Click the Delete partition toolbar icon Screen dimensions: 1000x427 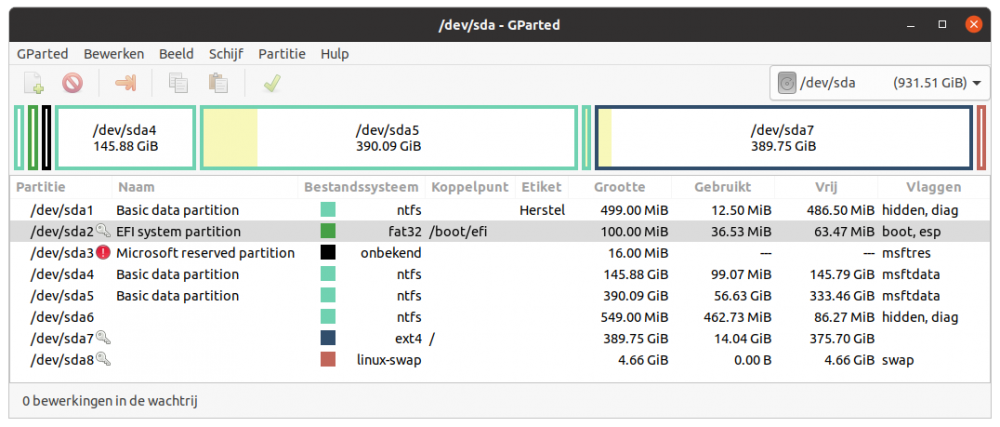point(72,83)
